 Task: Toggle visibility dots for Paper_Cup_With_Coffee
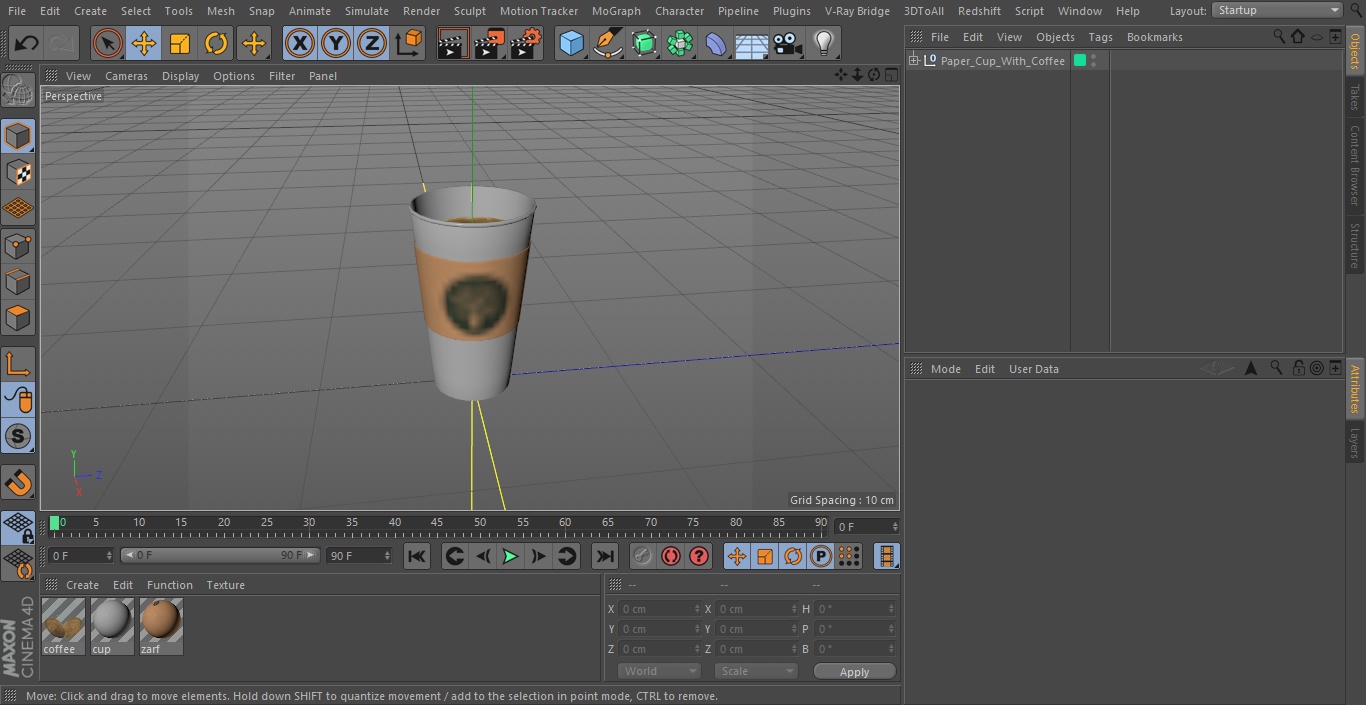[x=1094, y=61]
